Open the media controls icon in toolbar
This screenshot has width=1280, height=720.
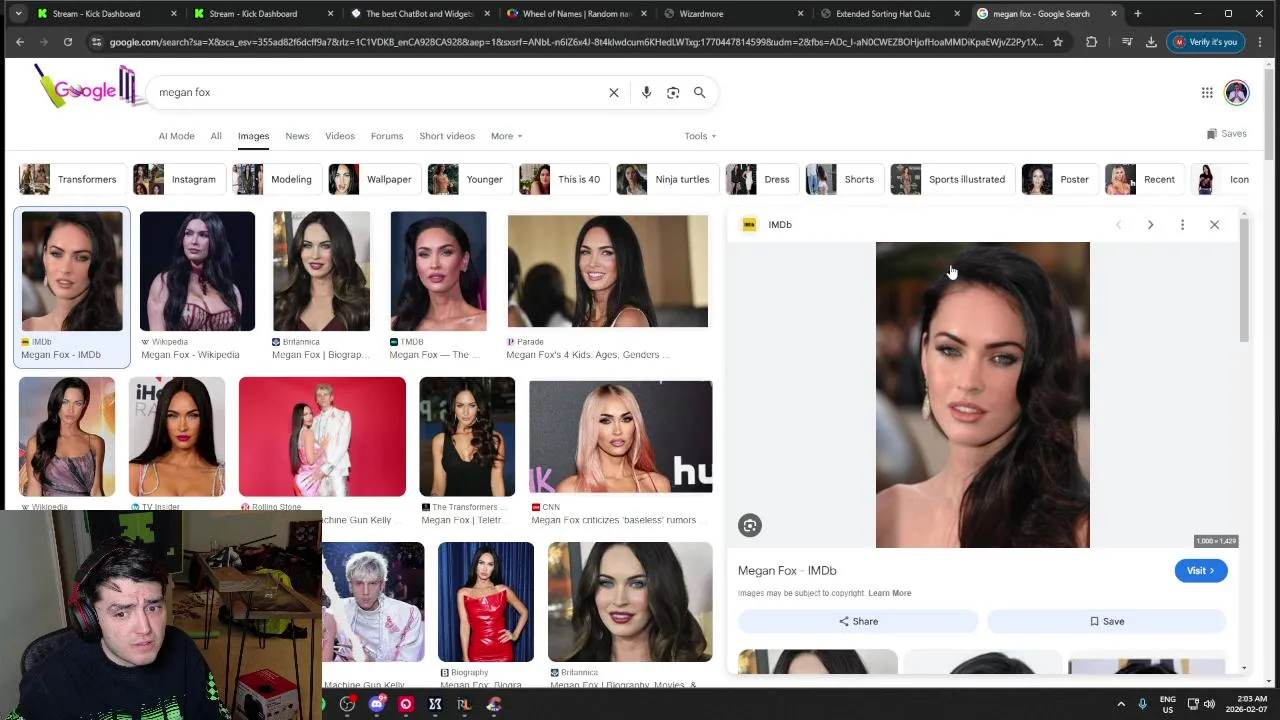coord(1127,42)
